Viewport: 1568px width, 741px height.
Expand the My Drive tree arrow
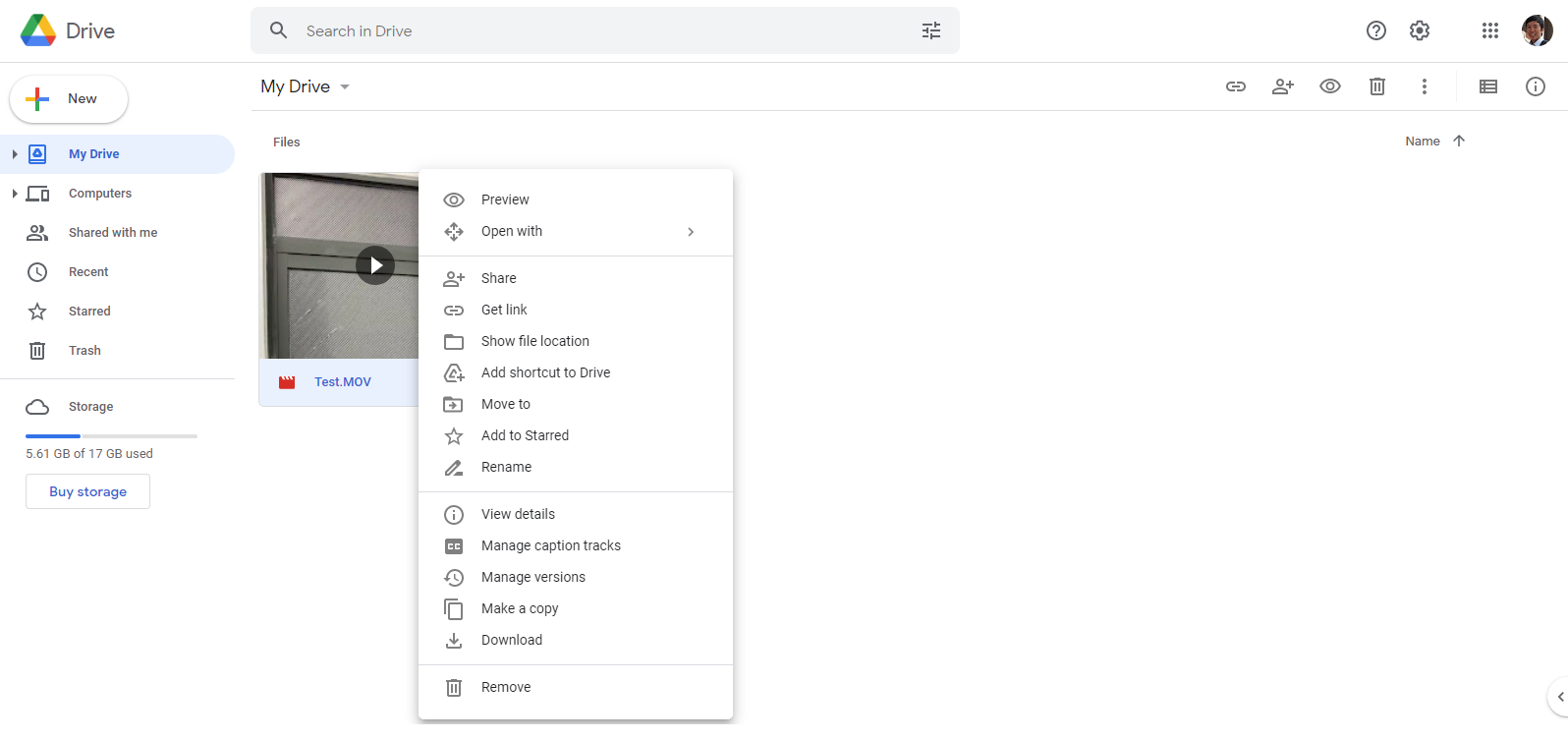(15, 154)
